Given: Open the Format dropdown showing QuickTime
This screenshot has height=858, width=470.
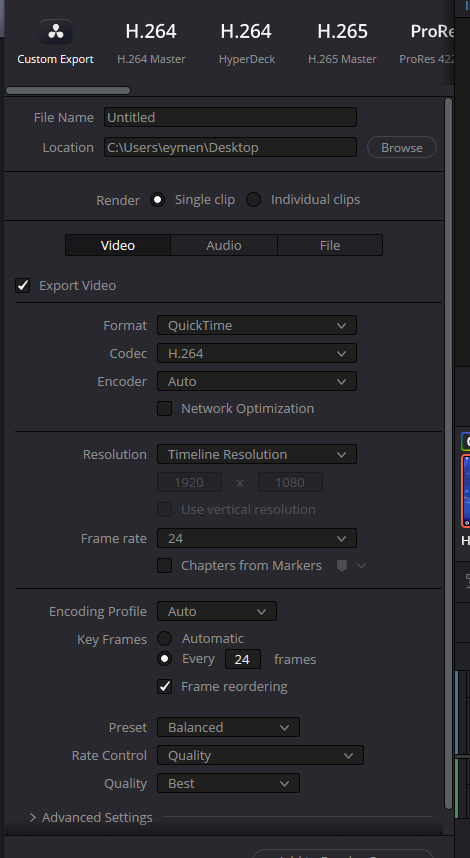Looking at the screenshot, I should (x=257, y=325).
